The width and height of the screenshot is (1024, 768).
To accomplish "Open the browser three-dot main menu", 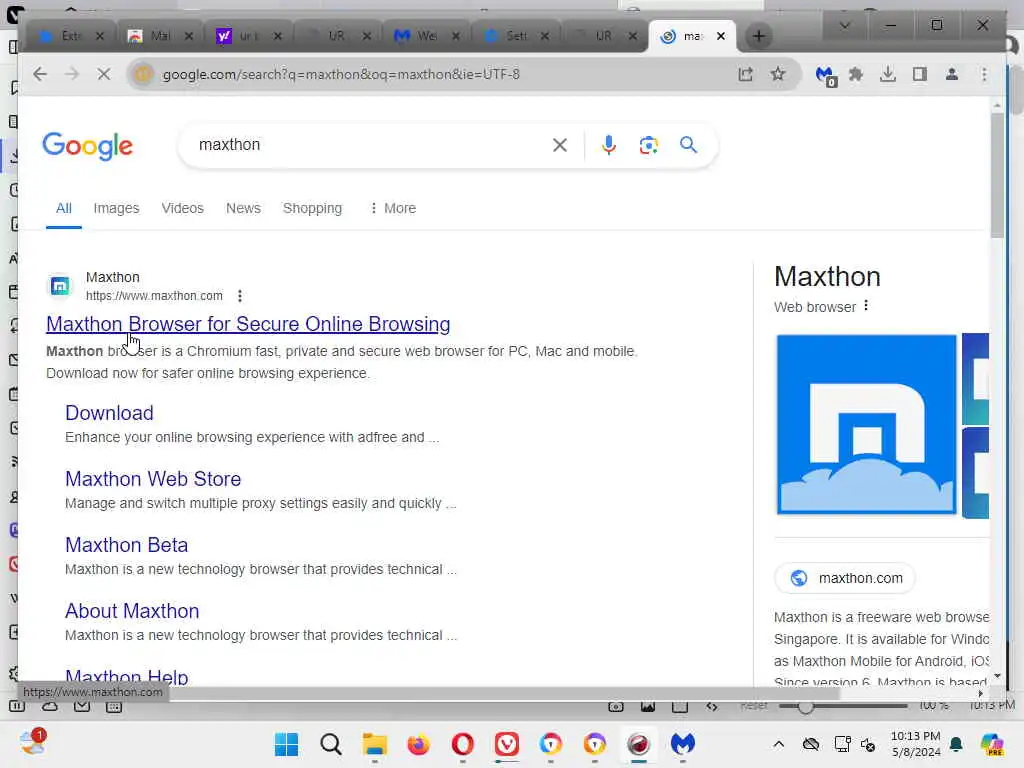I will 984,74.
